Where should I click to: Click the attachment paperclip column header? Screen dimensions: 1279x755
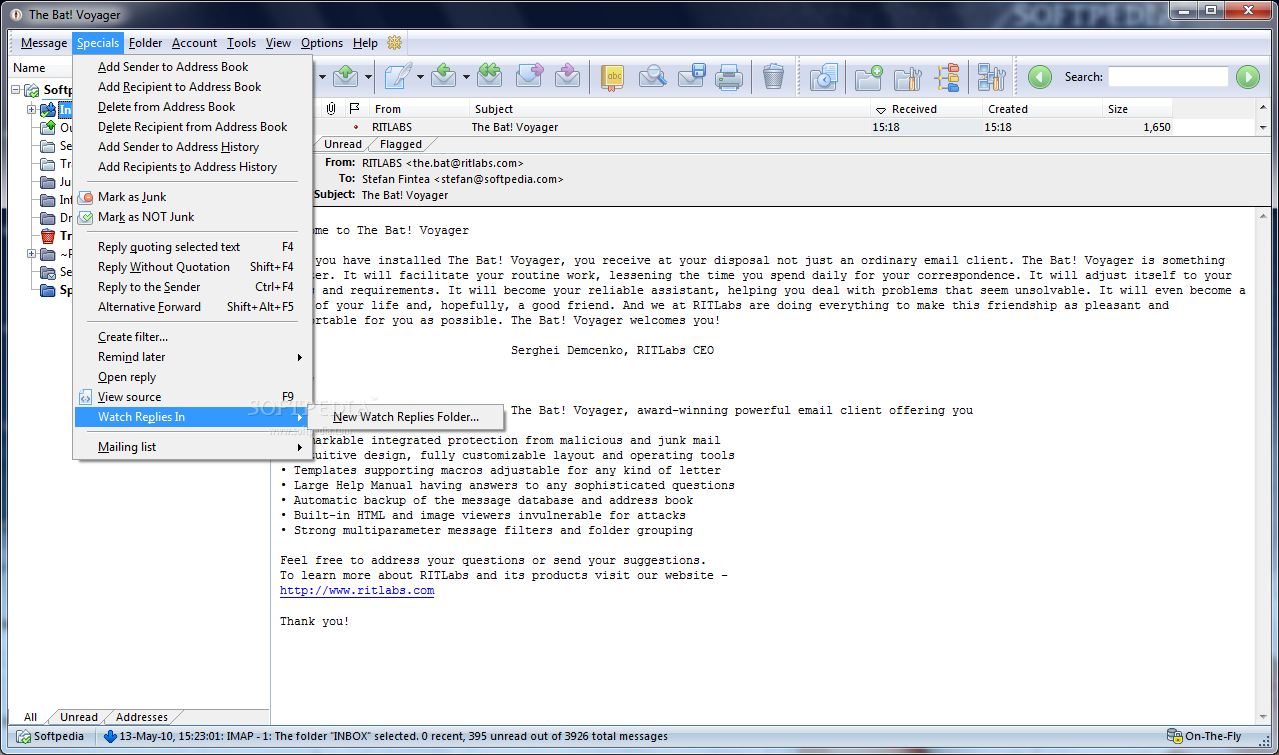click(x=330, y=109)
